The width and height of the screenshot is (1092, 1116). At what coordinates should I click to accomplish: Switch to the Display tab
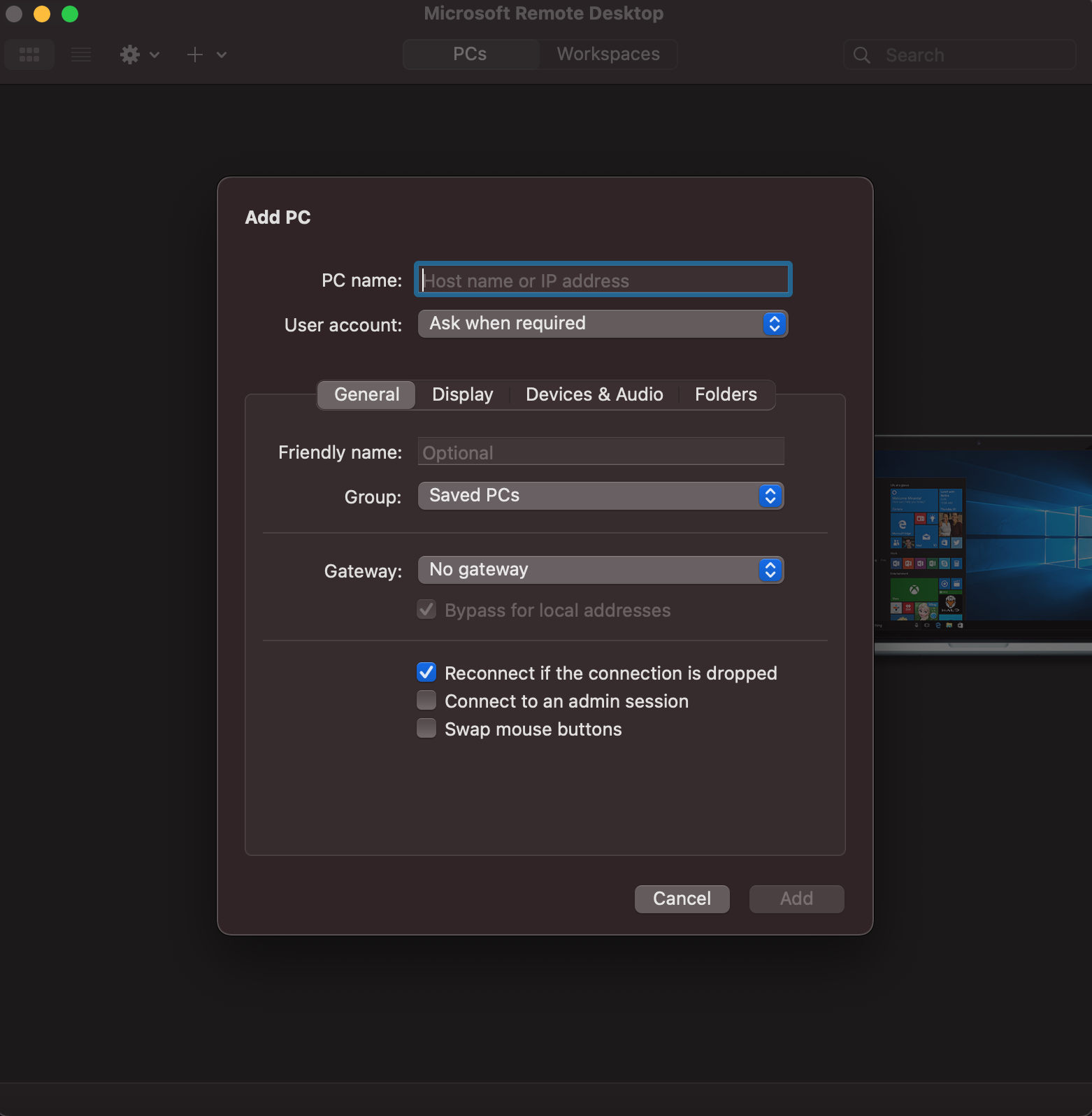463,395
